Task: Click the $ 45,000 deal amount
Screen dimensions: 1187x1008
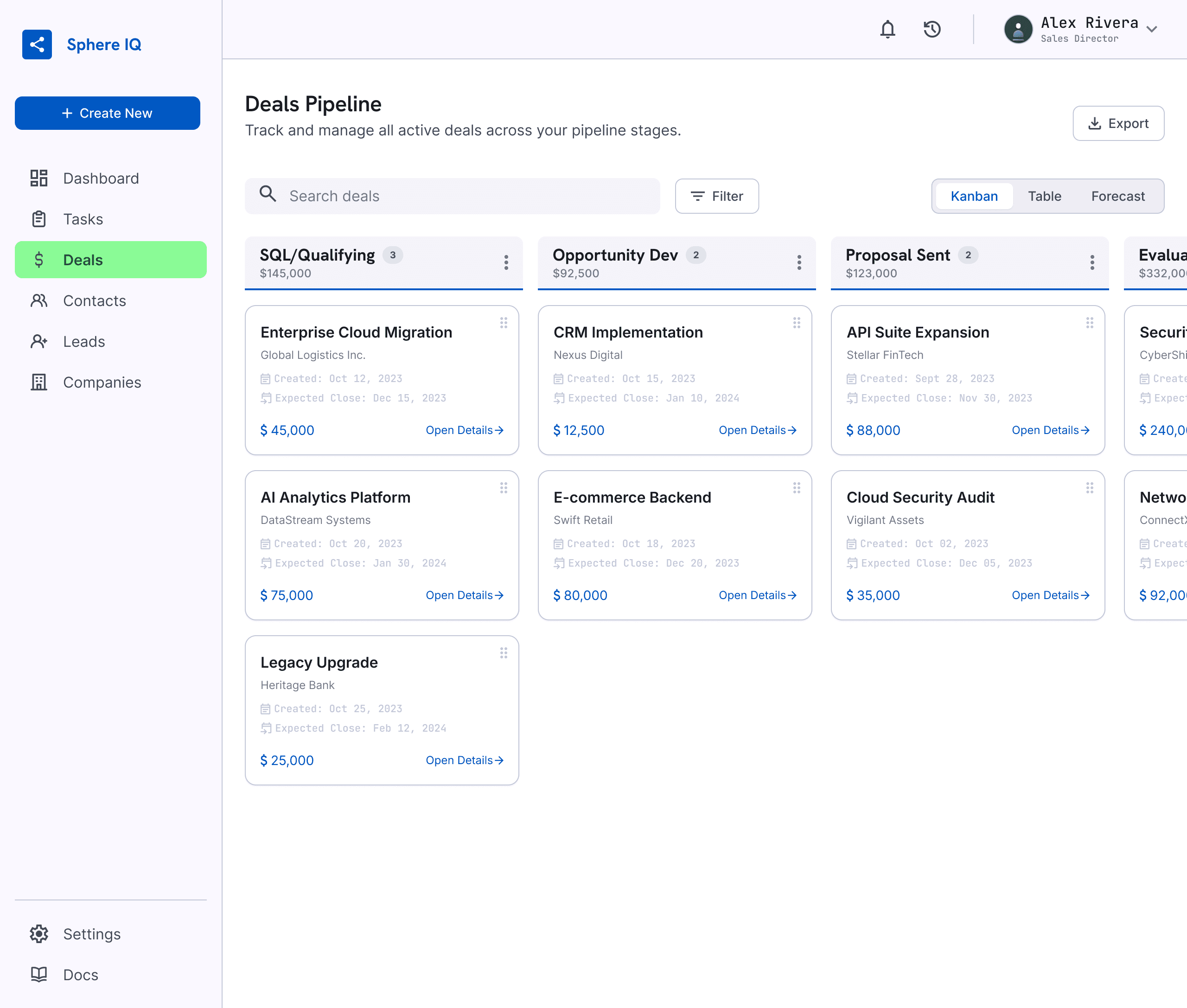Action: click(287, 430)
